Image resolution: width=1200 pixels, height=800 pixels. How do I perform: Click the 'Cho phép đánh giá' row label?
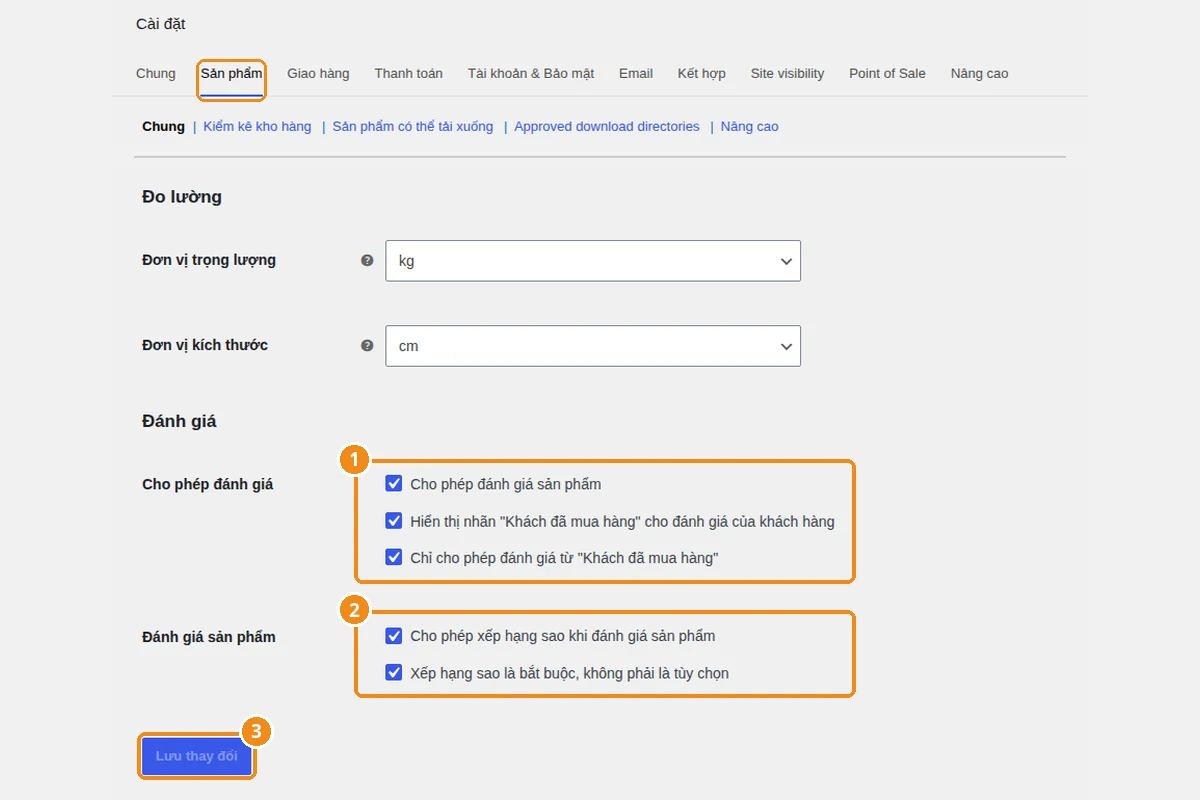[x=208, y=484]
